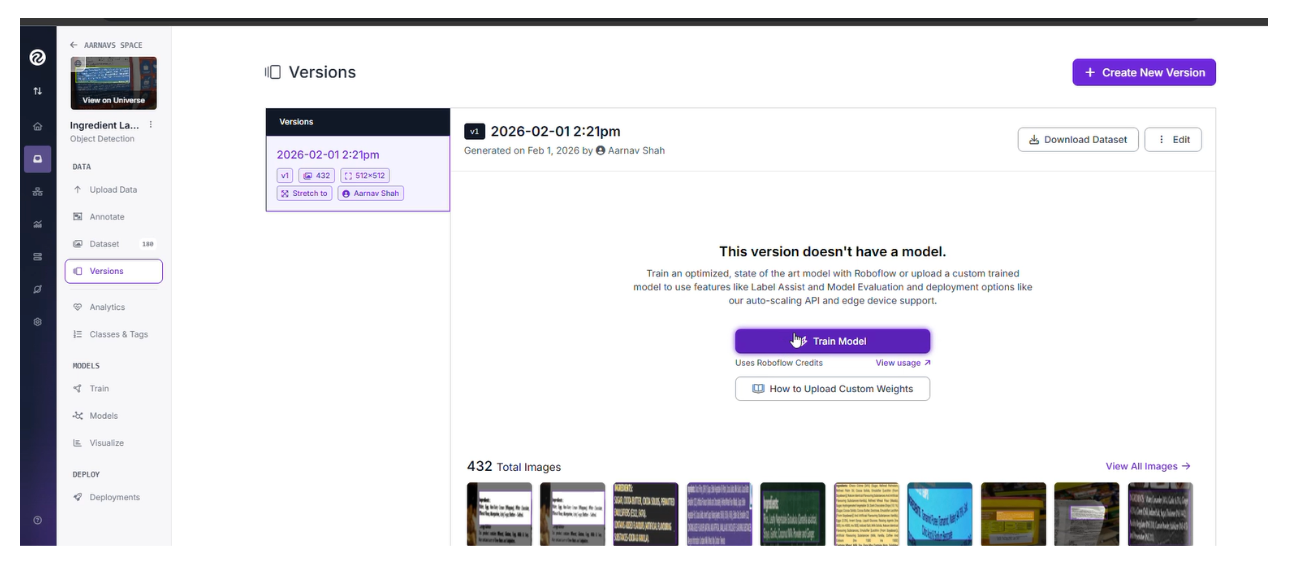Open View usage link
The height and width of the screenshot is (570, 1290).
coord(903,363)
